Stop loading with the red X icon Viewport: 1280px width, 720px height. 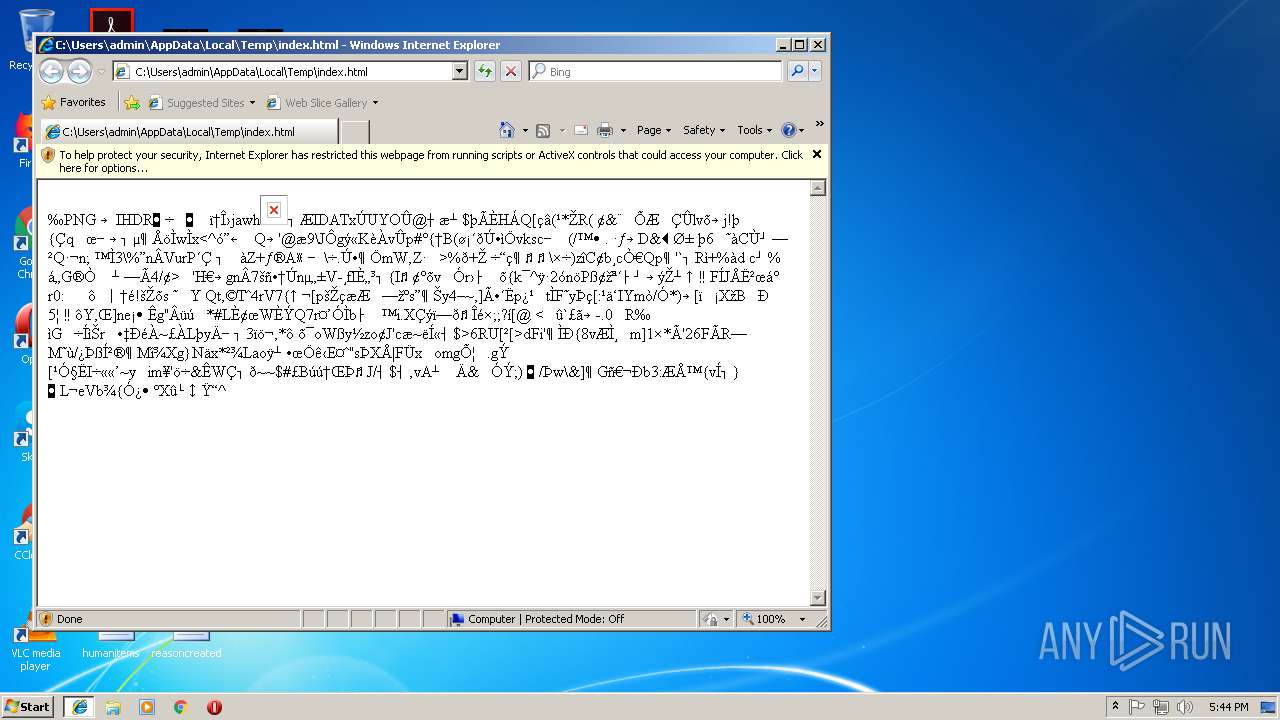point(510,71)
